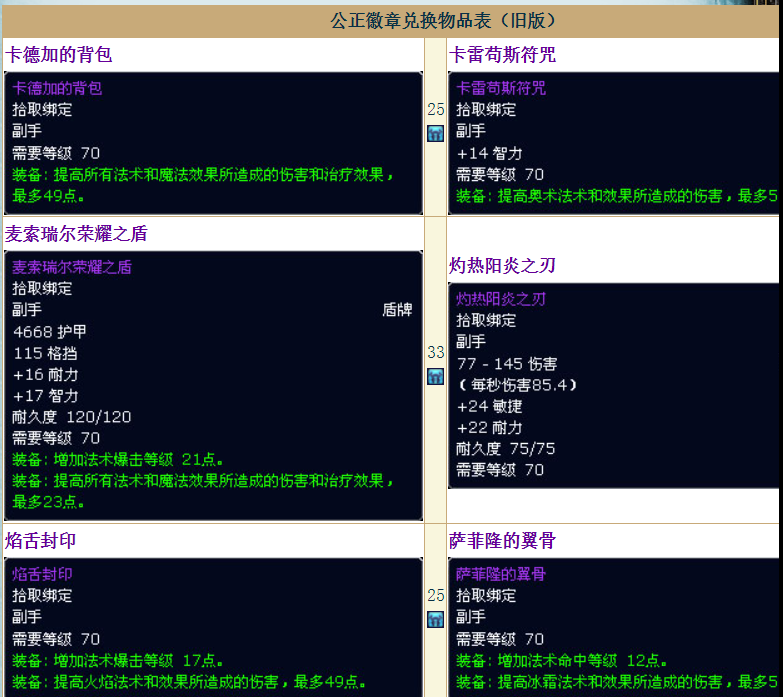Click cost 25 beside 焰舌封印
783x697 pixels.
click(x=435, y=595)
